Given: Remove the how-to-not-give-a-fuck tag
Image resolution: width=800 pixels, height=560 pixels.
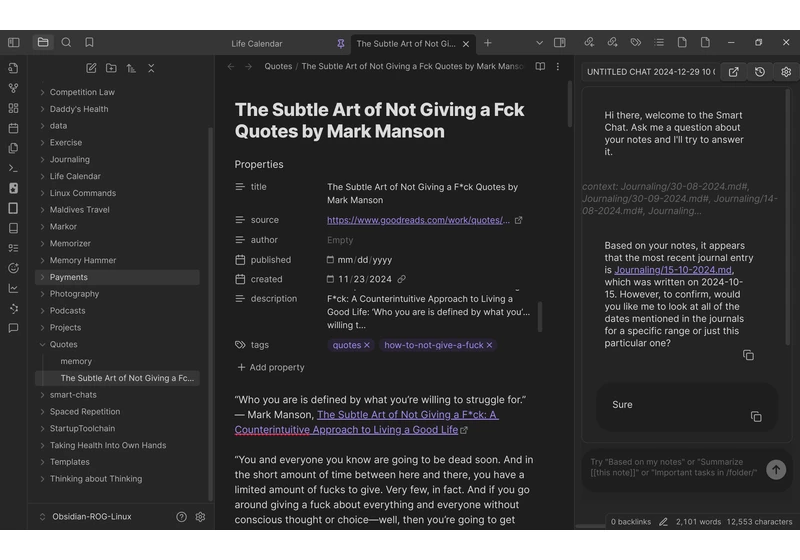Looking at the screenshot, I should (x=489, y=345).
